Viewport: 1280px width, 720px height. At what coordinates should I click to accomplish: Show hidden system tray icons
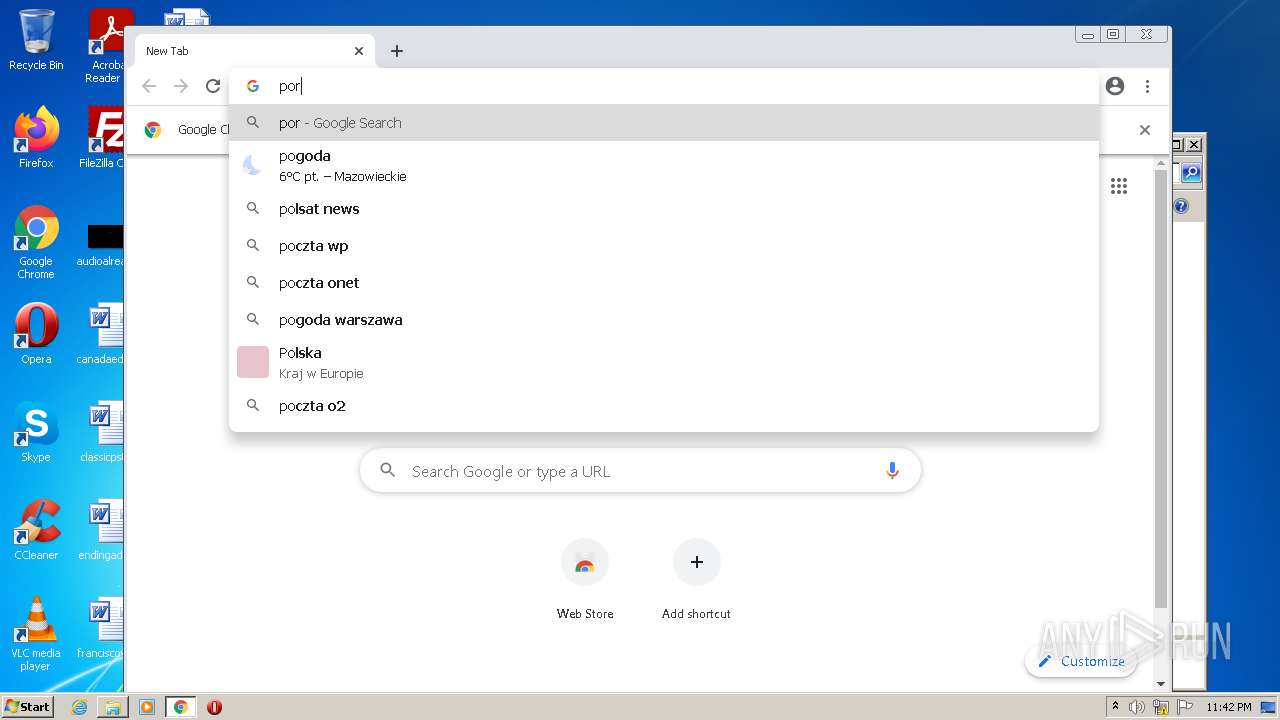(x=1116, y=707)
